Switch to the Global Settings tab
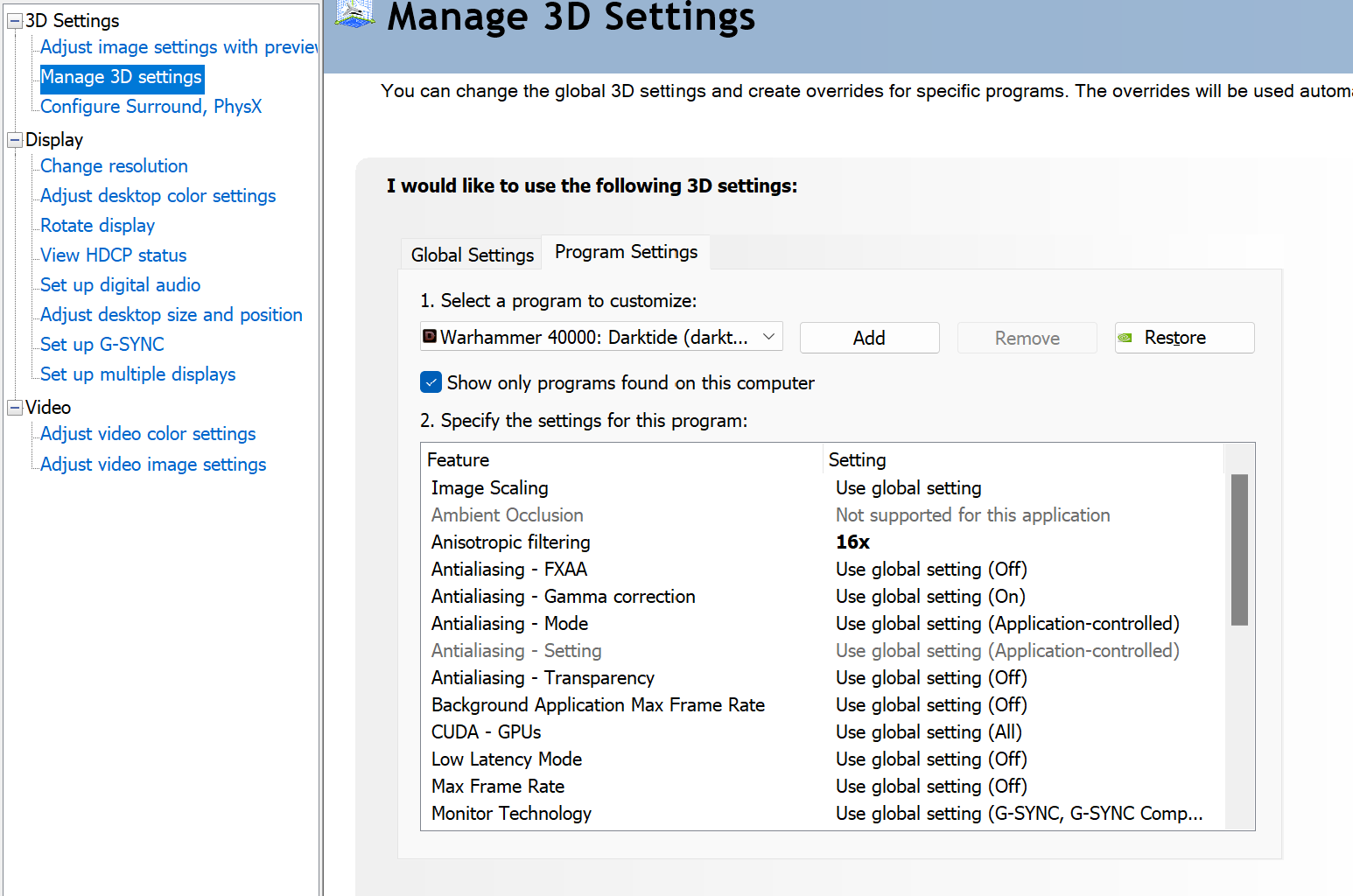Viewport: 1353px width, 896px height. click(x=472, y=255)
